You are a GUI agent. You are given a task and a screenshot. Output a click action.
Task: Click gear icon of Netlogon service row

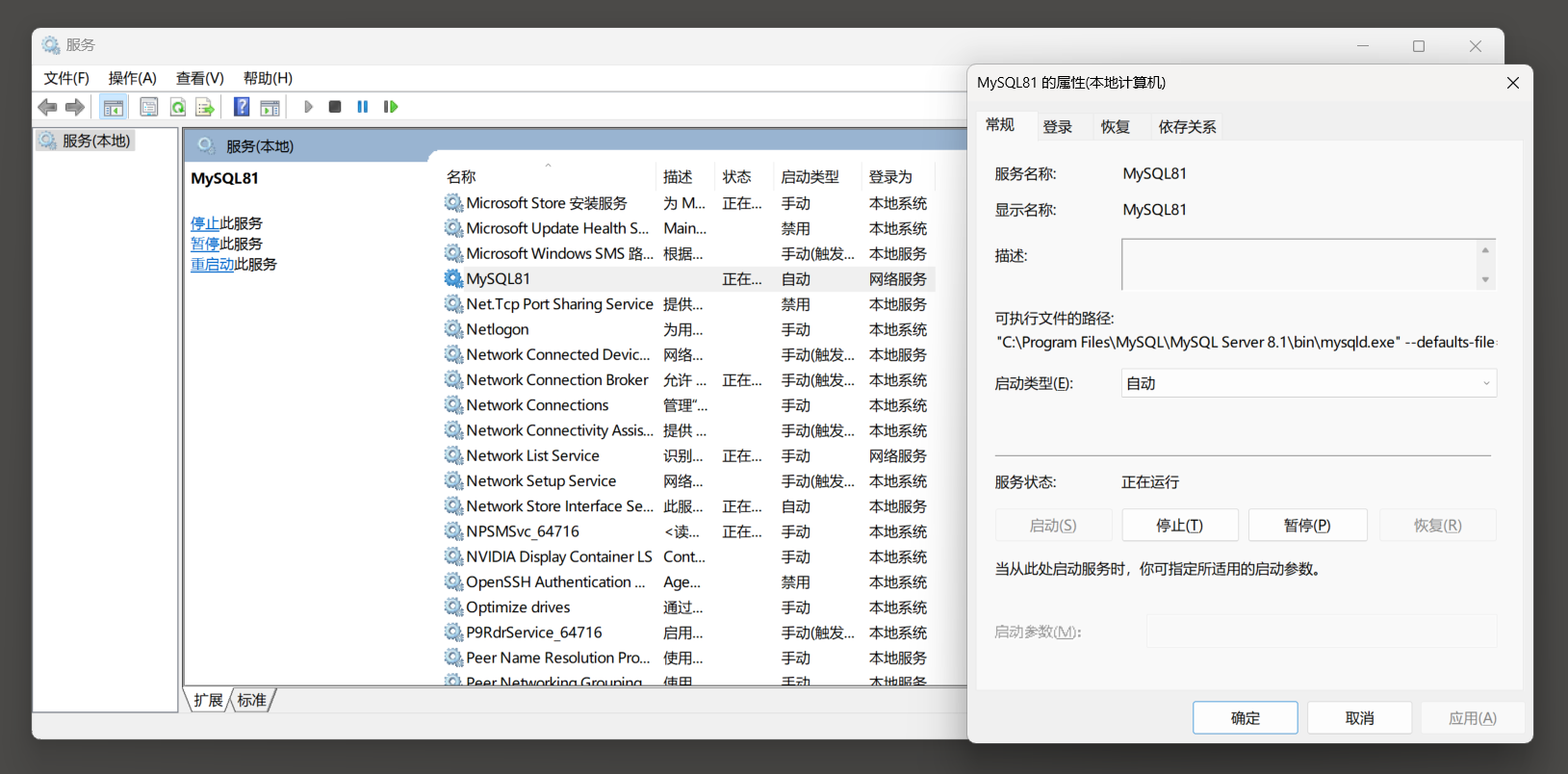pyautogui.click(x=453, y=329)
